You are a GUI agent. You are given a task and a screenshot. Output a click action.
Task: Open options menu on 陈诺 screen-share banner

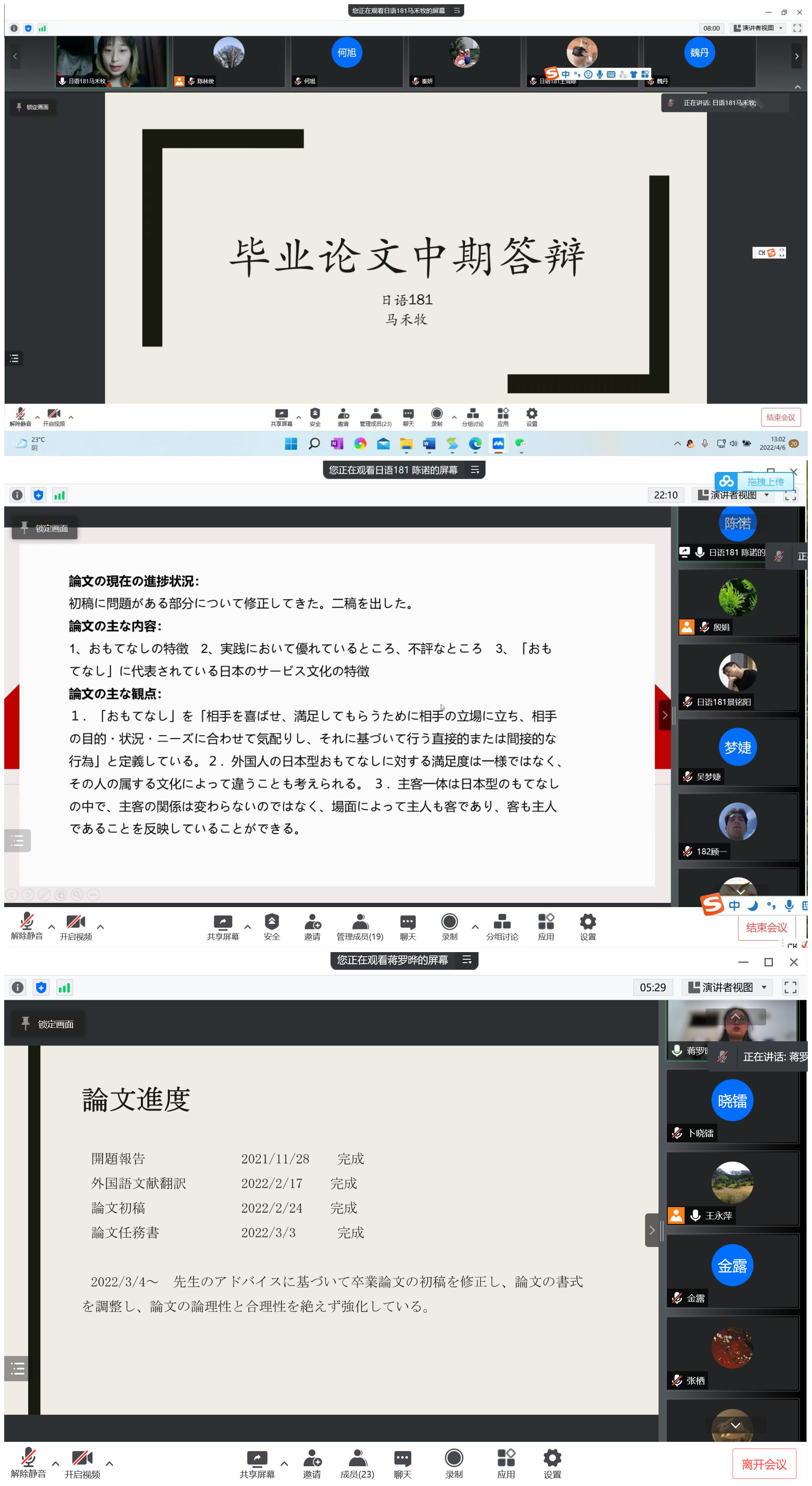[475, 470]
